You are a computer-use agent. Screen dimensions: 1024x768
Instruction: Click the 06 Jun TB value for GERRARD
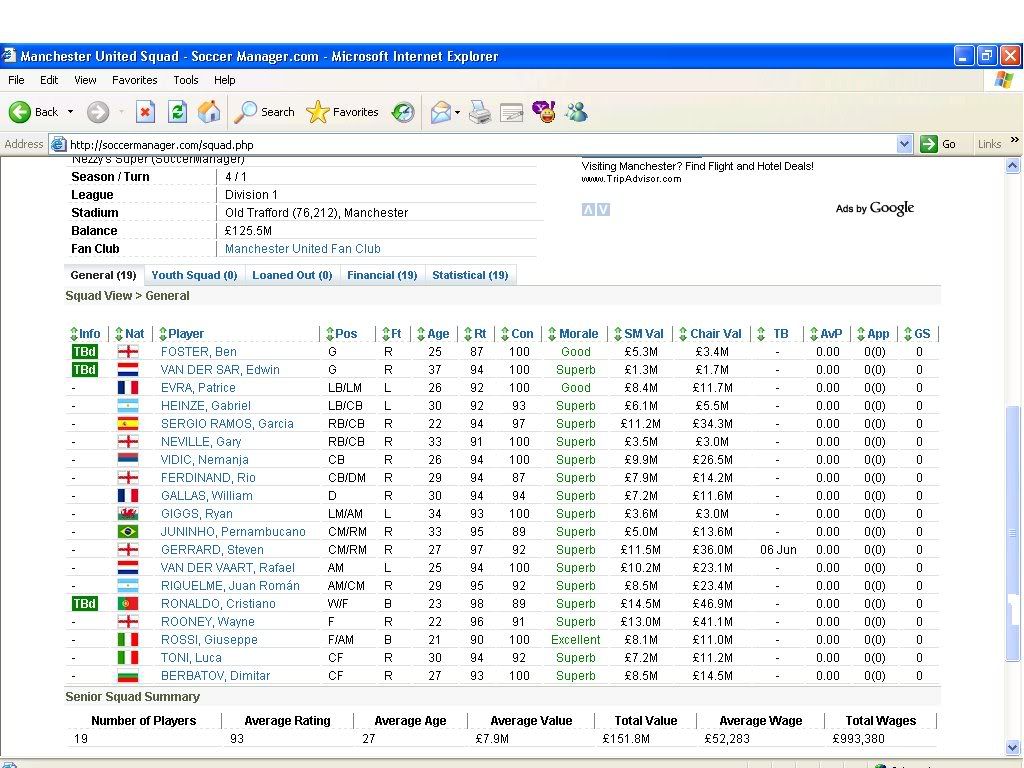(778, 550)
